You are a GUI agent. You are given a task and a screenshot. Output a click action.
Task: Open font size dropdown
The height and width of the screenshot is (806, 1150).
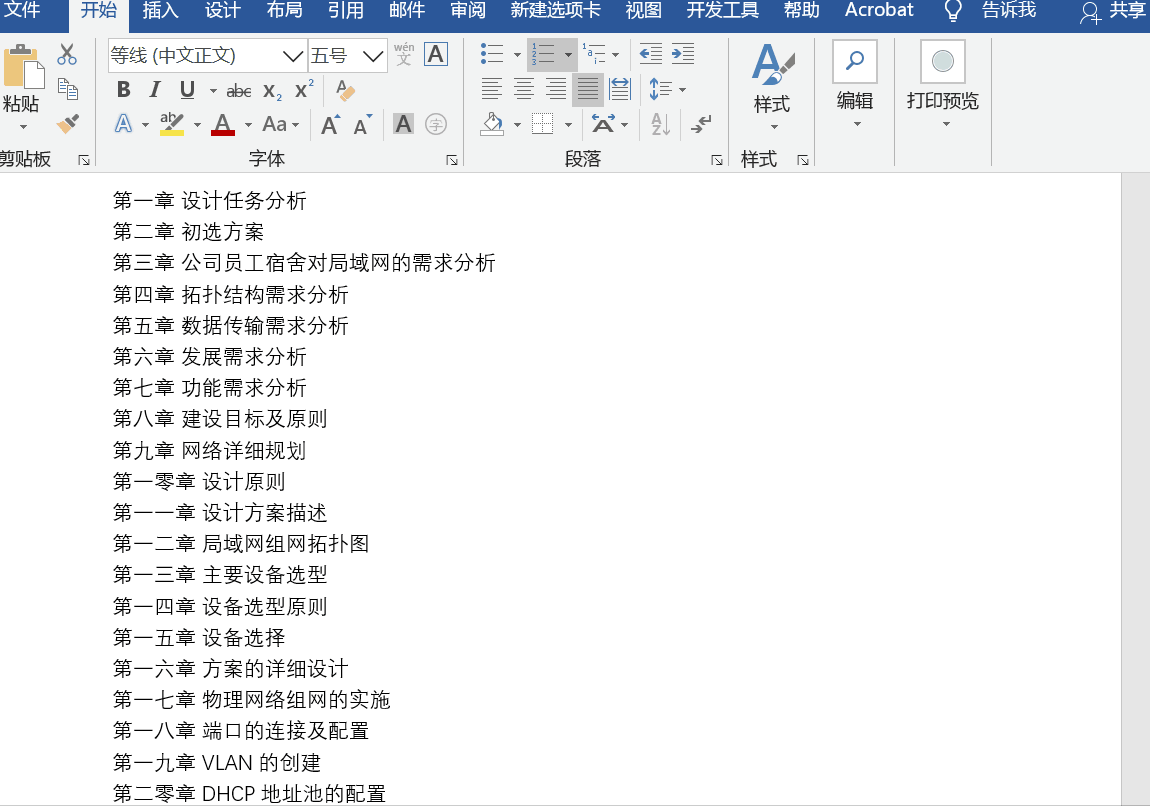coord(373,56)
